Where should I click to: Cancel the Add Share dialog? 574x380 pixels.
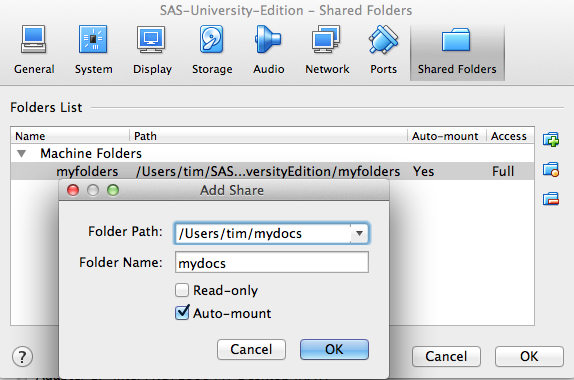click(251, 349)
